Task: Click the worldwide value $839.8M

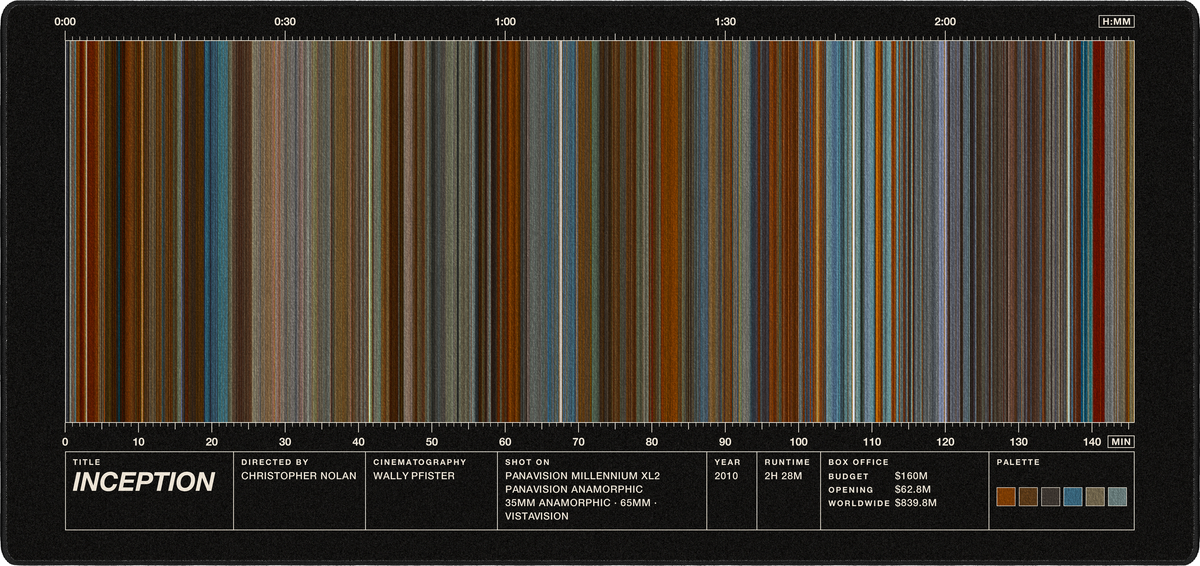Action: click(916, 503)
